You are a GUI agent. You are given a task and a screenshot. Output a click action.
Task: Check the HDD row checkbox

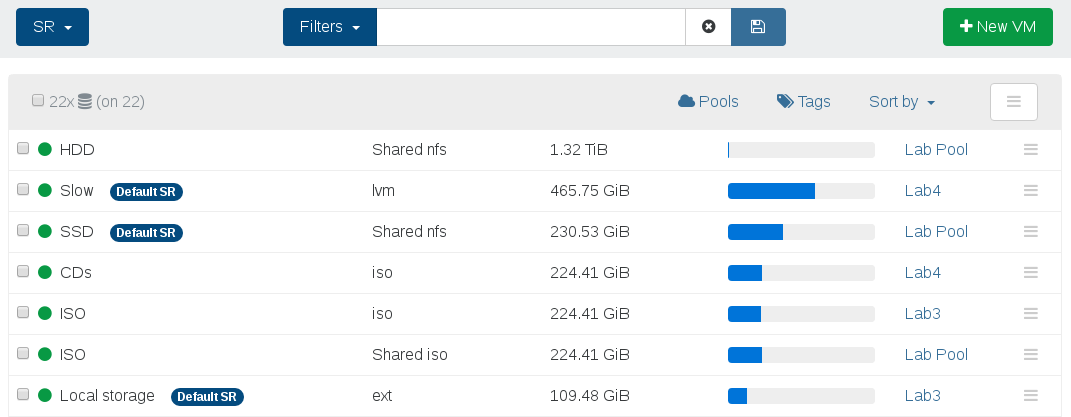tap(23, 148)
